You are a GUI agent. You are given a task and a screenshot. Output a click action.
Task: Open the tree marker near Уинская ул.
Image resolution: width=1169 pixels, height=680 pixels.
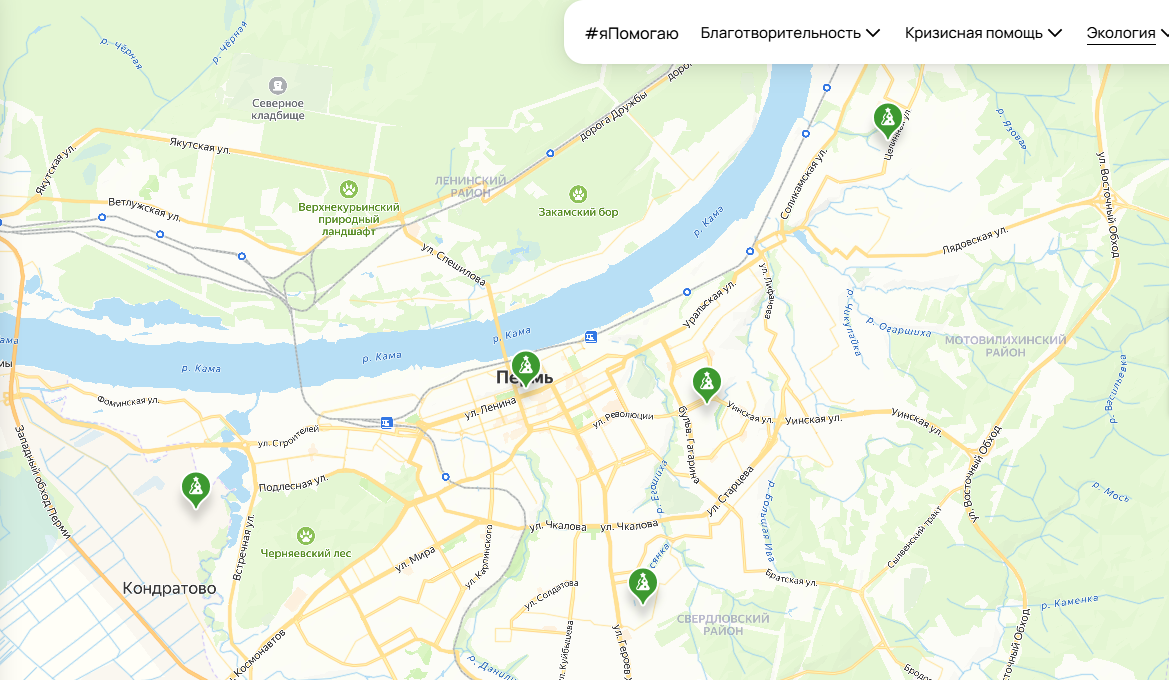coord(706,385)
